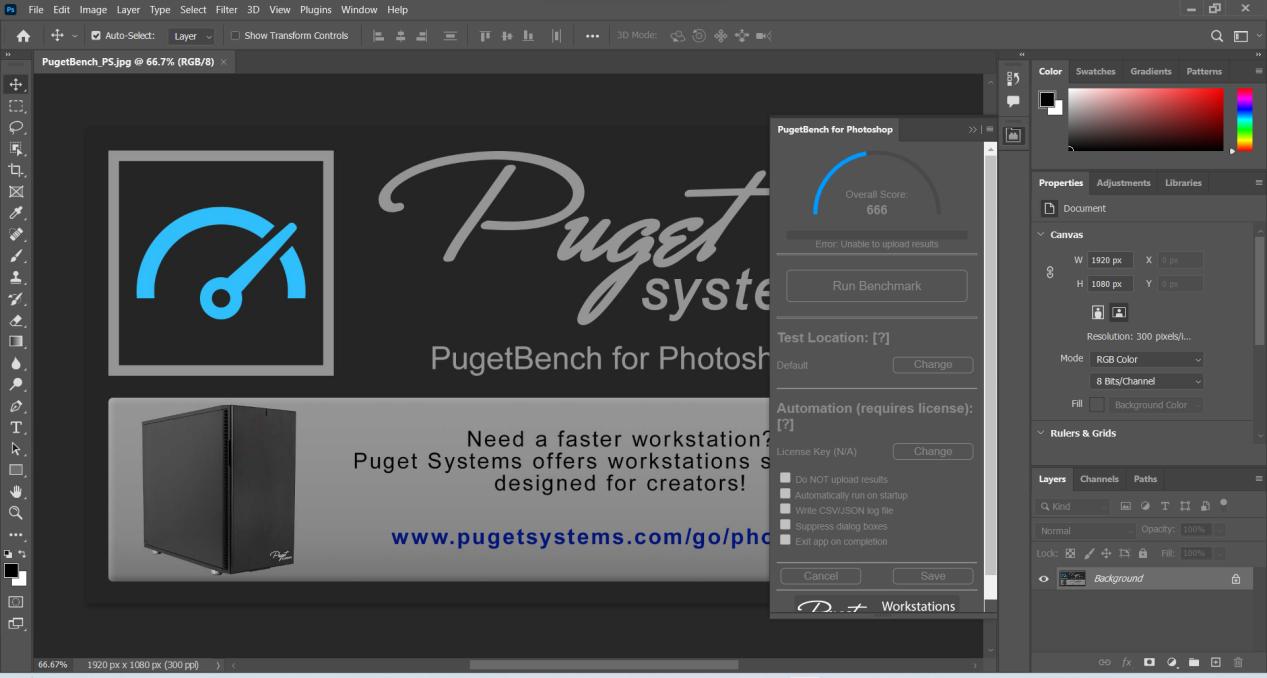The height and width of the screenshot is (678, 1267).
Task: Click Change button for Test Location
Action: coord(932,365)
